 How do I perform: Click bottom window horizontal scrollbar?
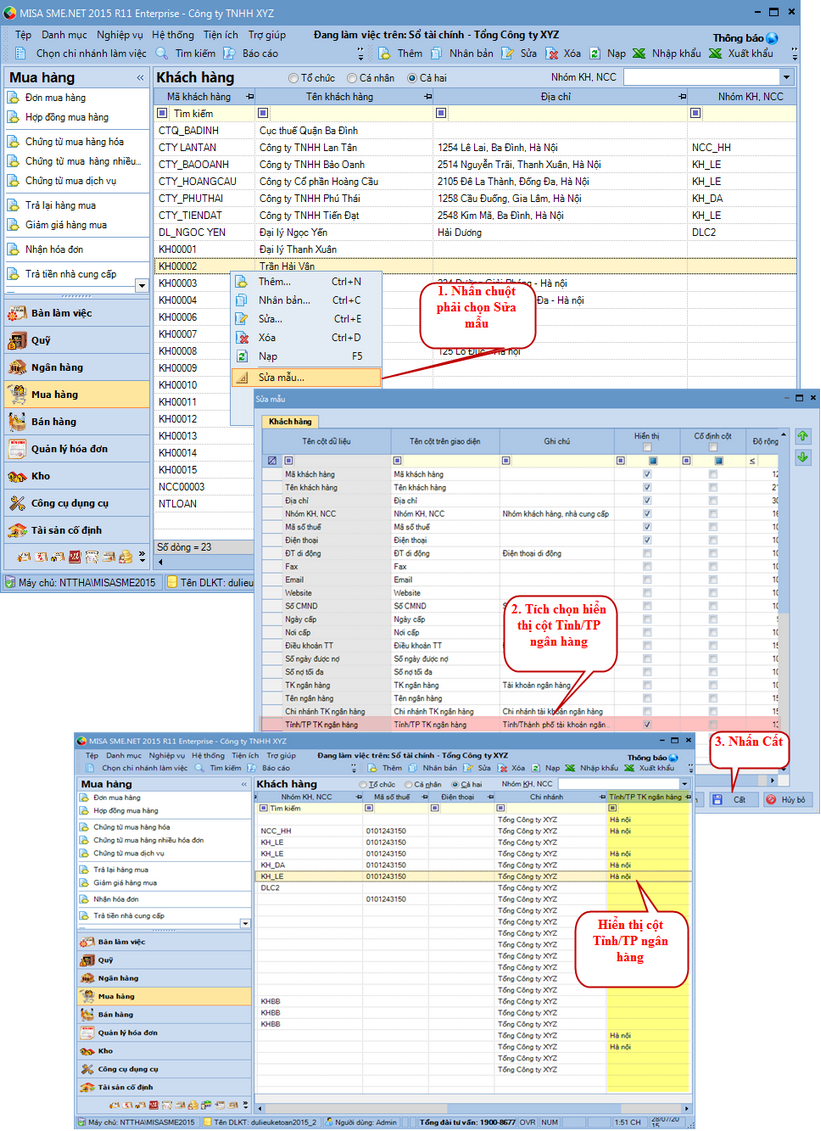[x=473, y=1108]
